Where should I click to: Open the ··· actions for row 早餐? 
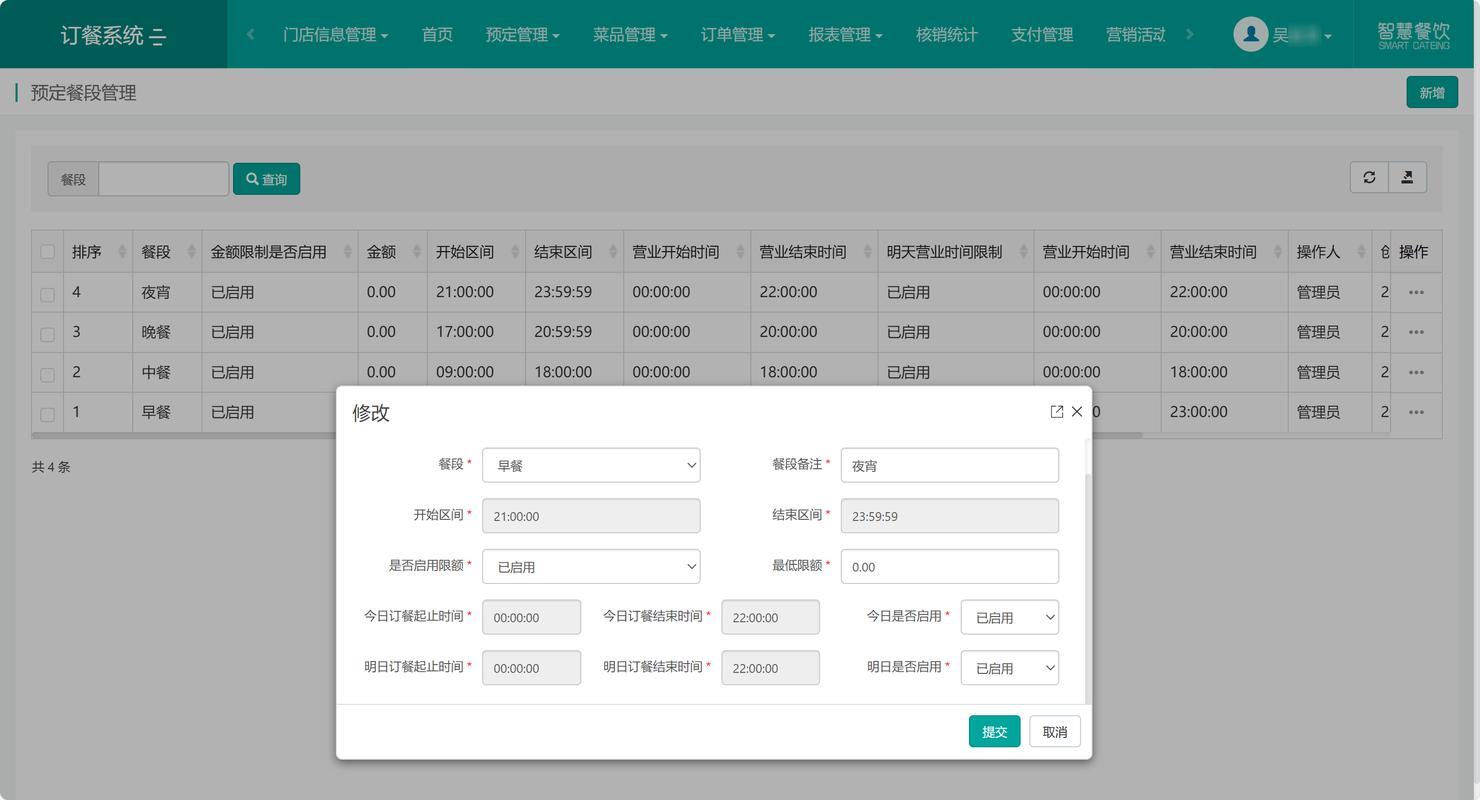(x=1416, y=412)
